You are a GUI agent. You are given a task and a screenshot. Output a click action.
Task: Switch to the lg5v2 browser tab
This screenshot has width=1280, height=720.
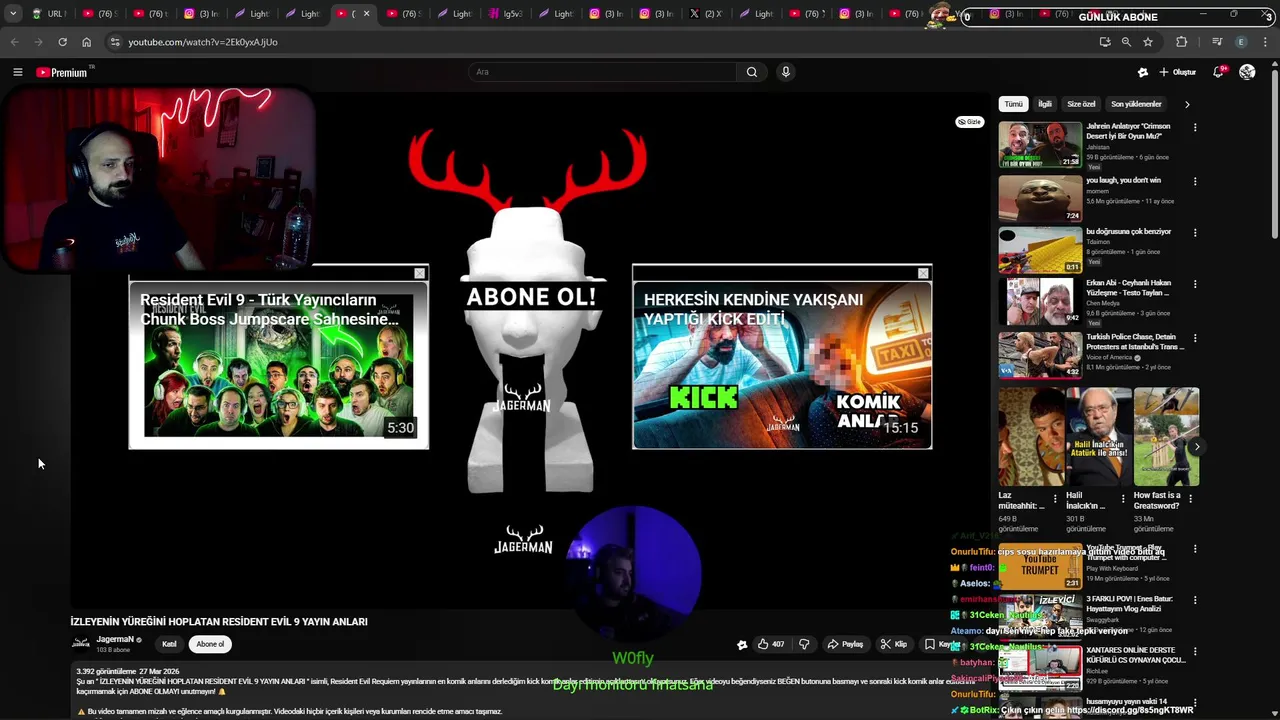click(509, 14)
